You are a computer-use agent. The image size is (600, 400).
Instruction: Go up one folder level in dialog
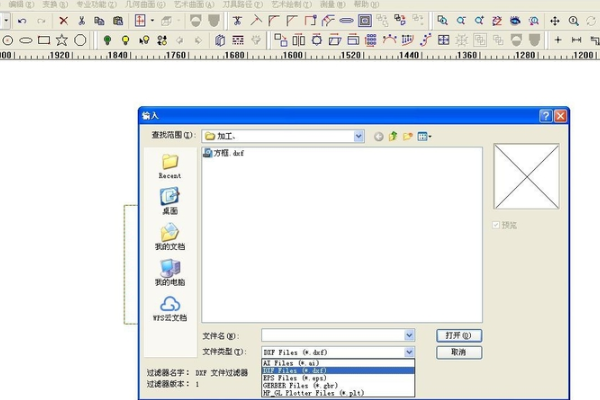pos(393,136)
